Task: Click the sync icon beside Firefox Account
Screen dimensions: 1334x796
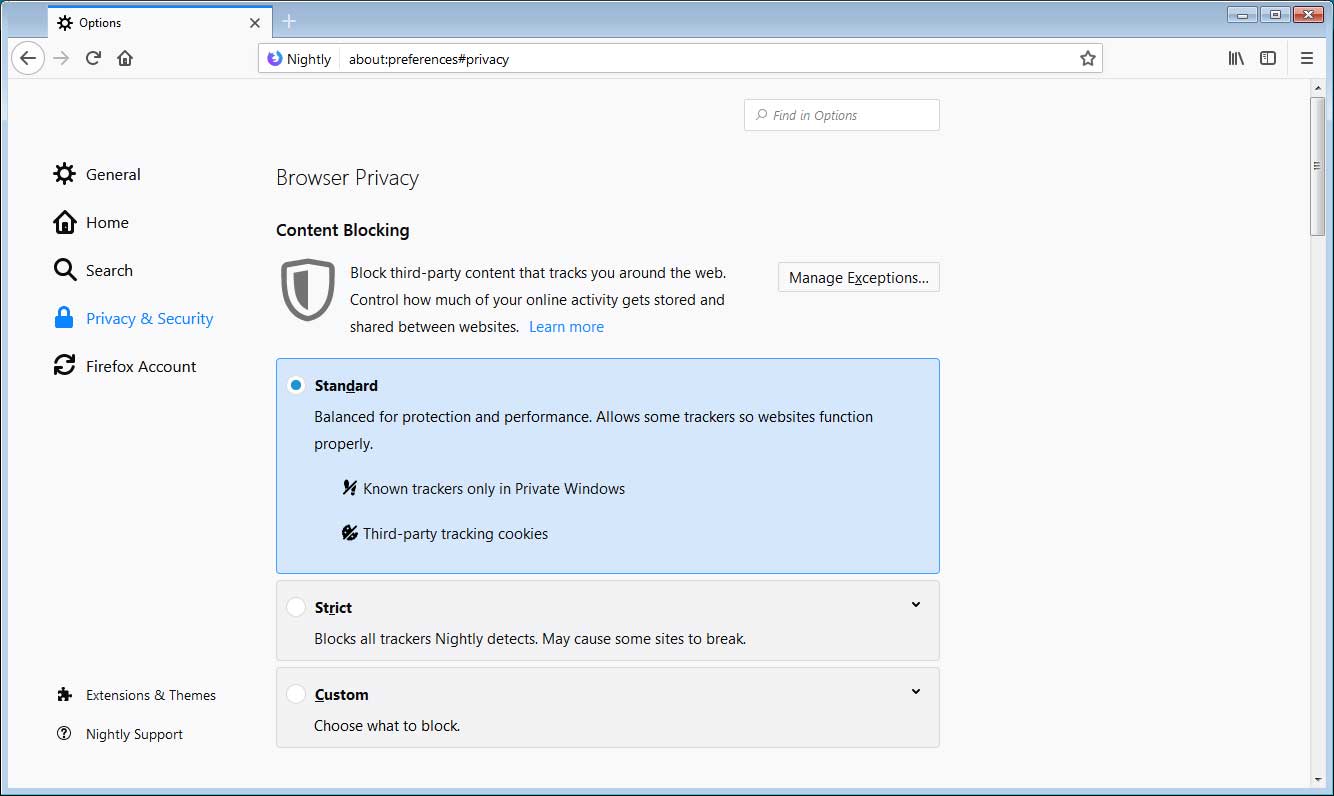Action: click(64, 366)
